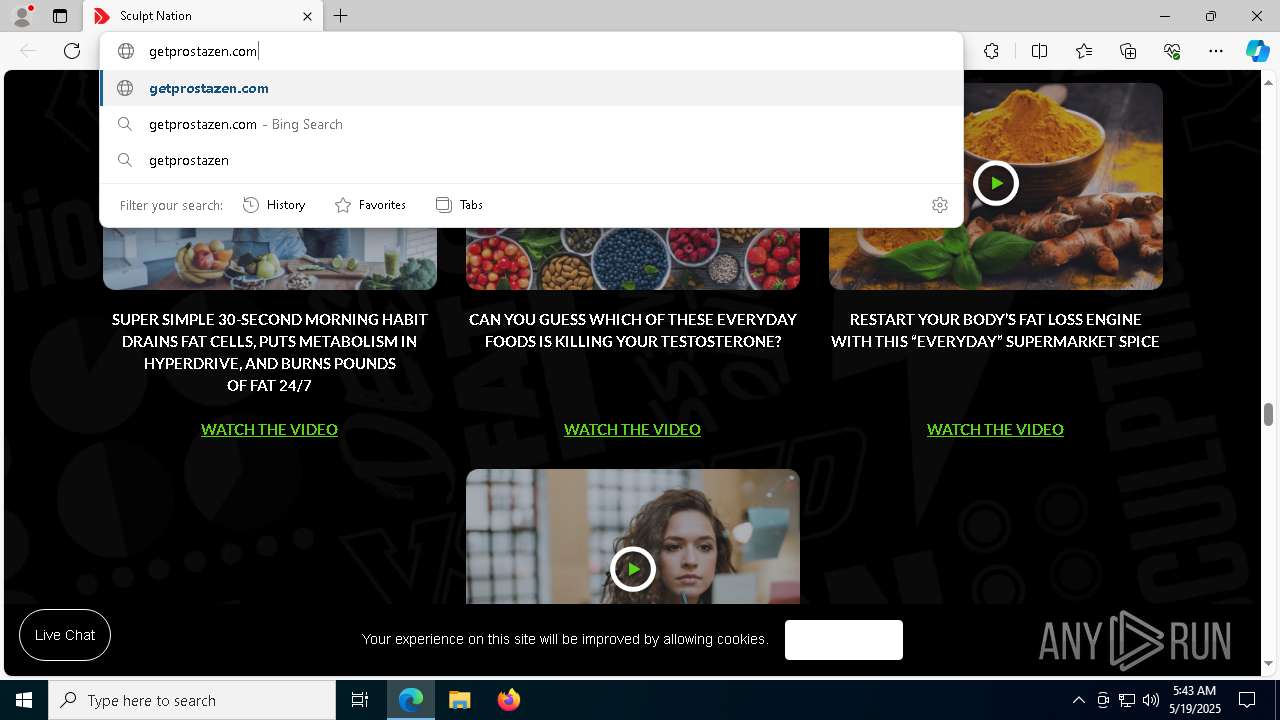Click the page vertical scrollbar thumb

(x=1268, y=414)
